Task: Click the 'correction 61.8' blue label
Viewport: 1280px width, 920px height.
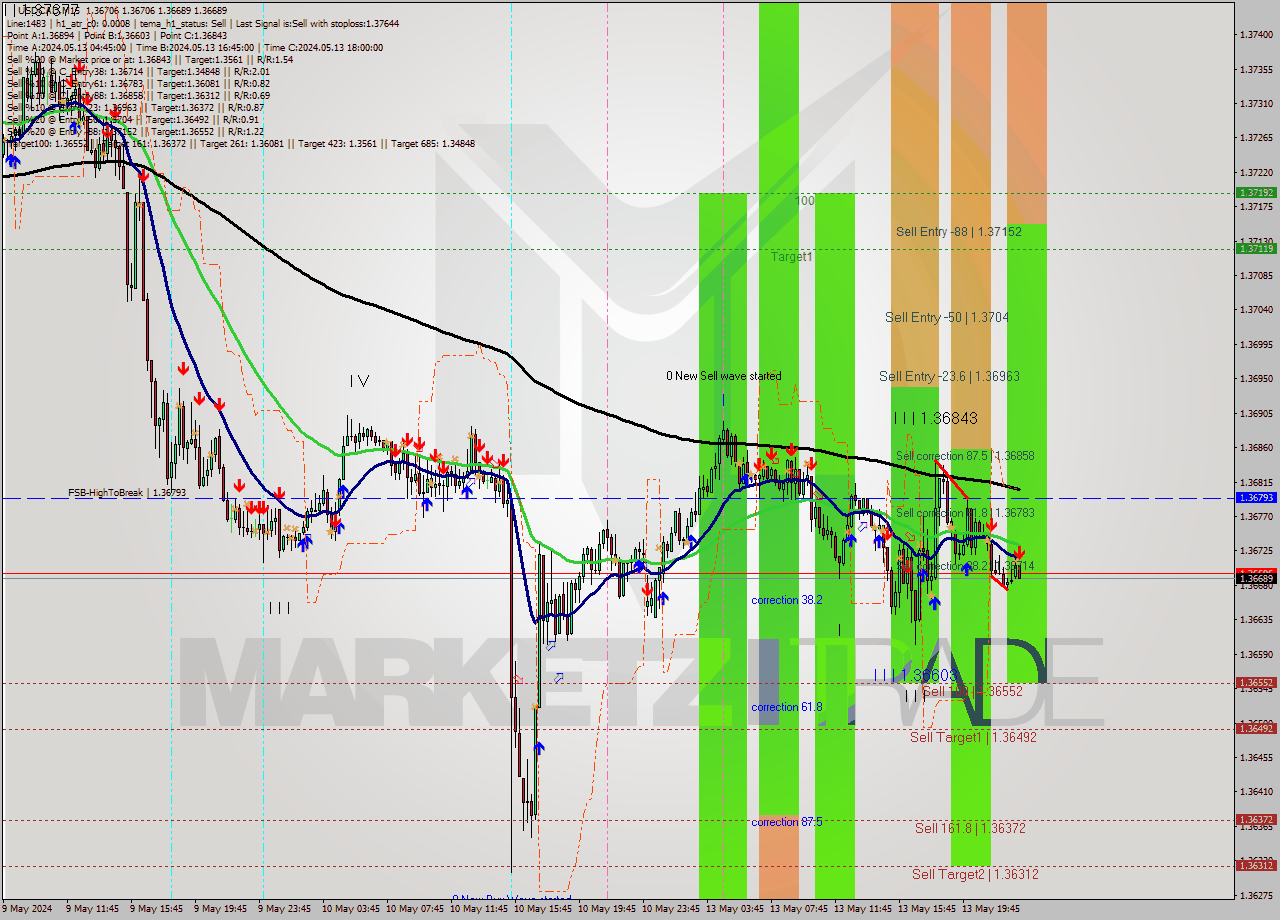Action: [787, 707]
